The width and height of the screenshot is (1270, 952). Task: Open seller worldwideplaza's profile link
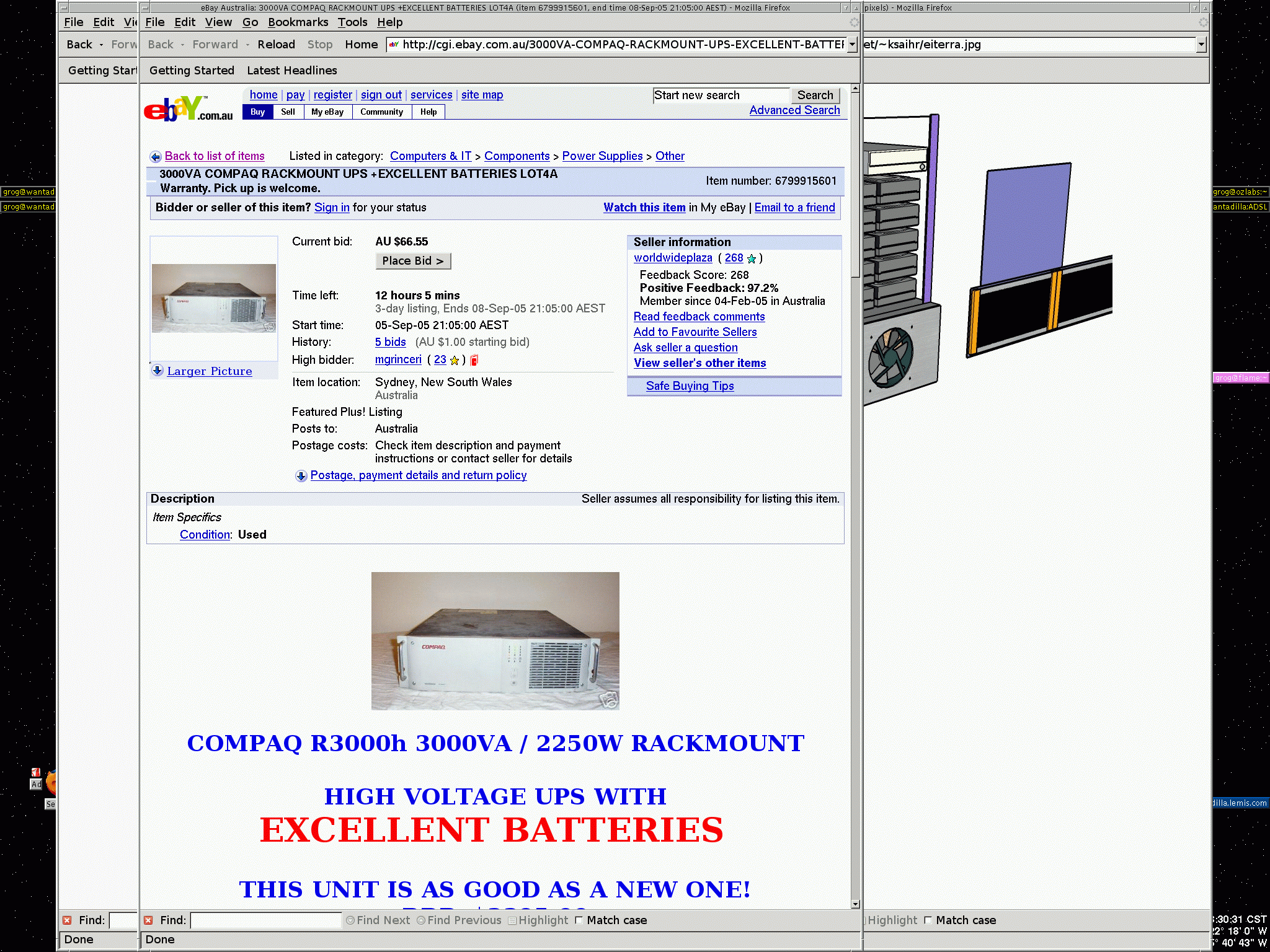click(x=673, y=258)
